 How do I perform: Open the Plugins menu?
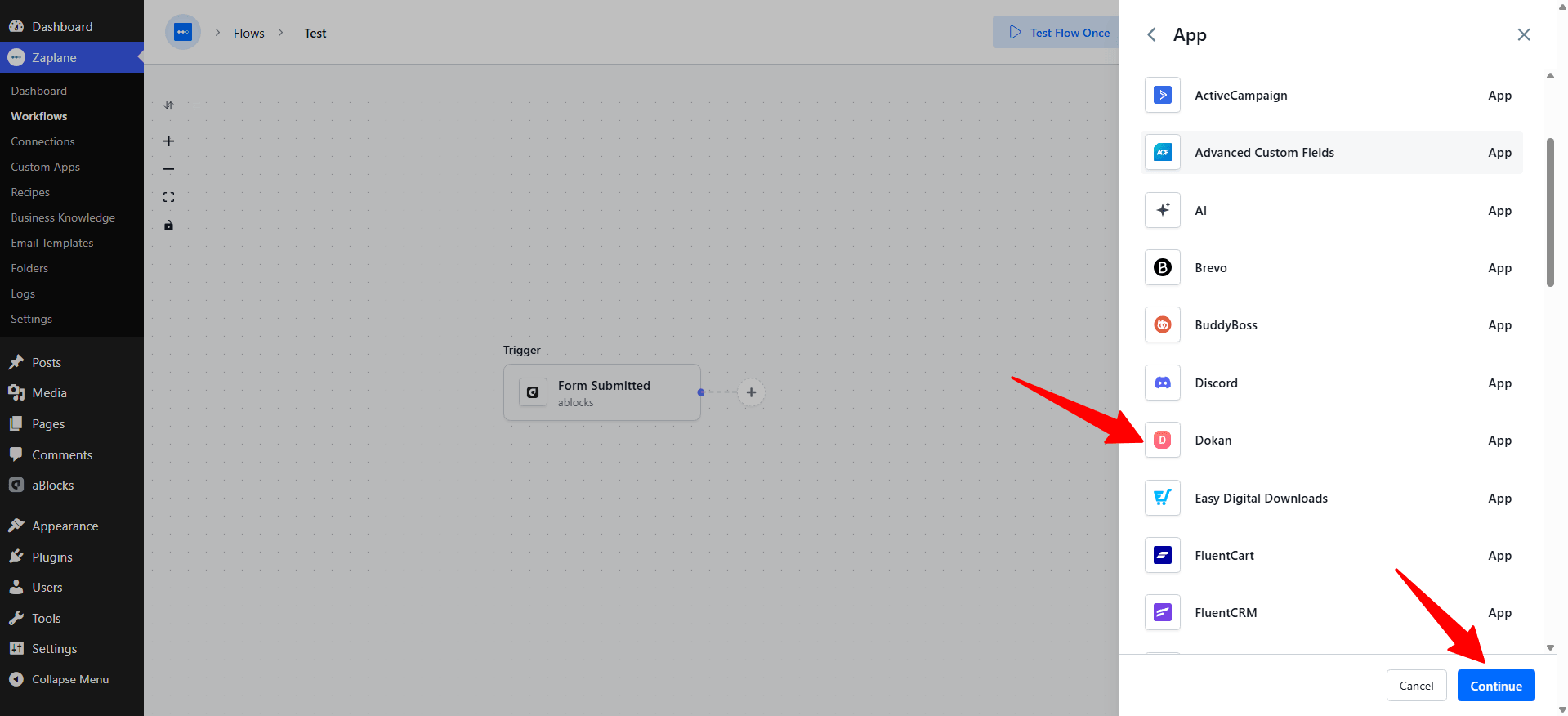point(72,557)
